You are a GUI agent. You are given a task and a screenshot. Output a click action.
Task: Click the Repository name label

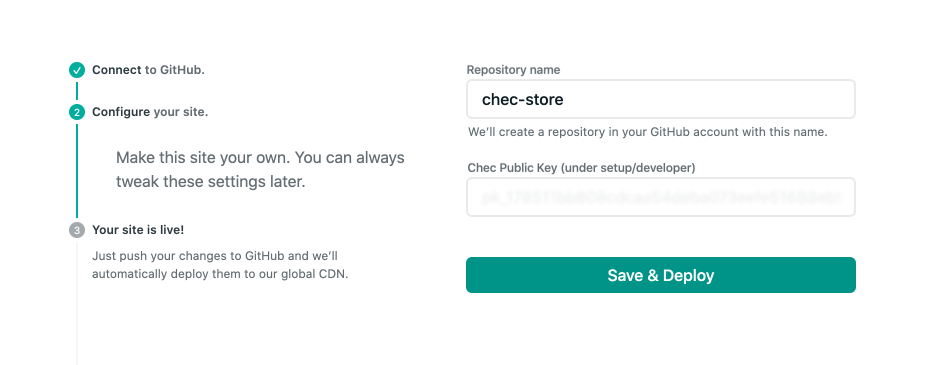(x=513, y=70)
